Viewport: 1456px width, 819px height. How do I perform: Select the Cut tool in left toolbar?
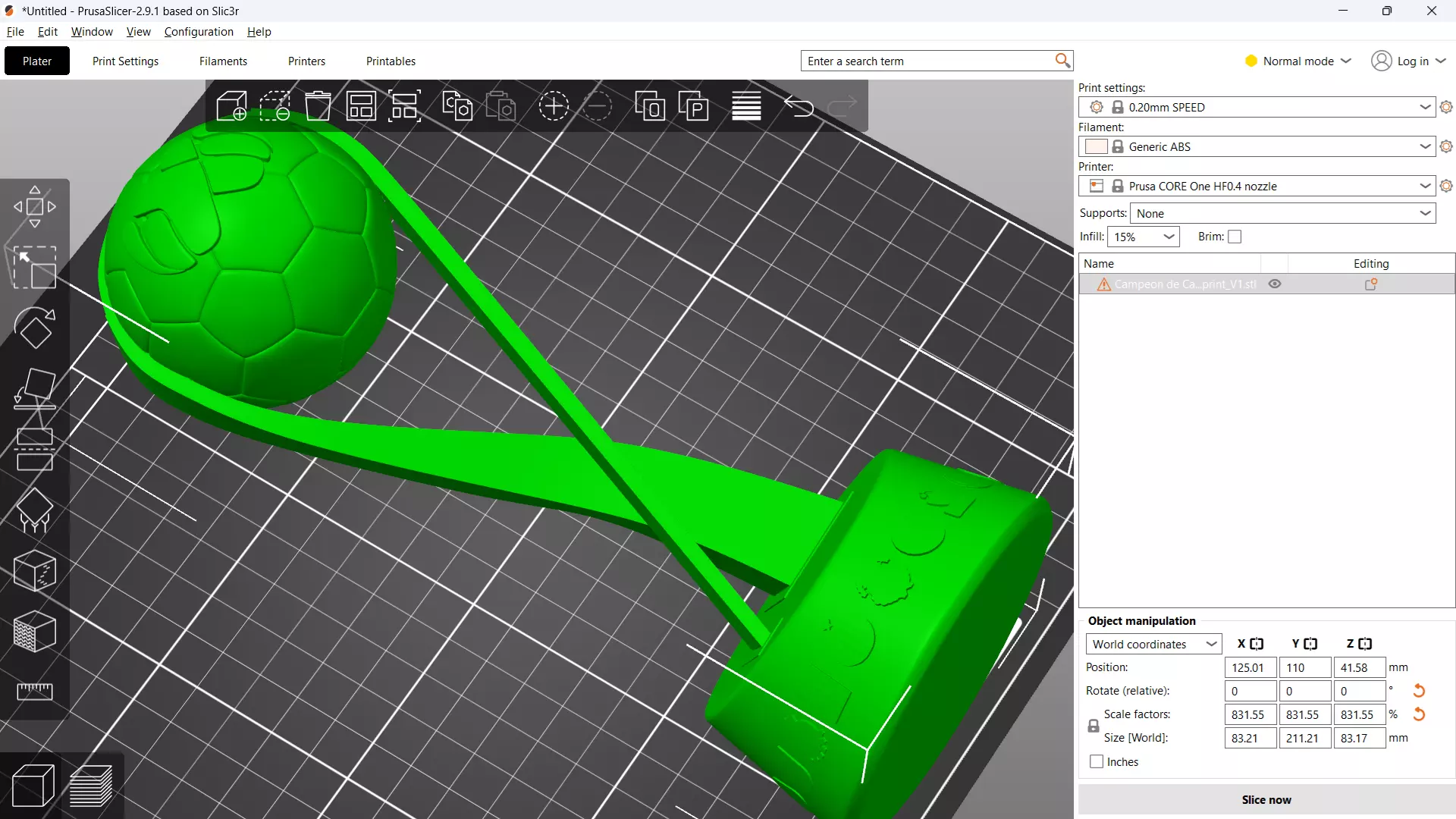click(35, 450)
